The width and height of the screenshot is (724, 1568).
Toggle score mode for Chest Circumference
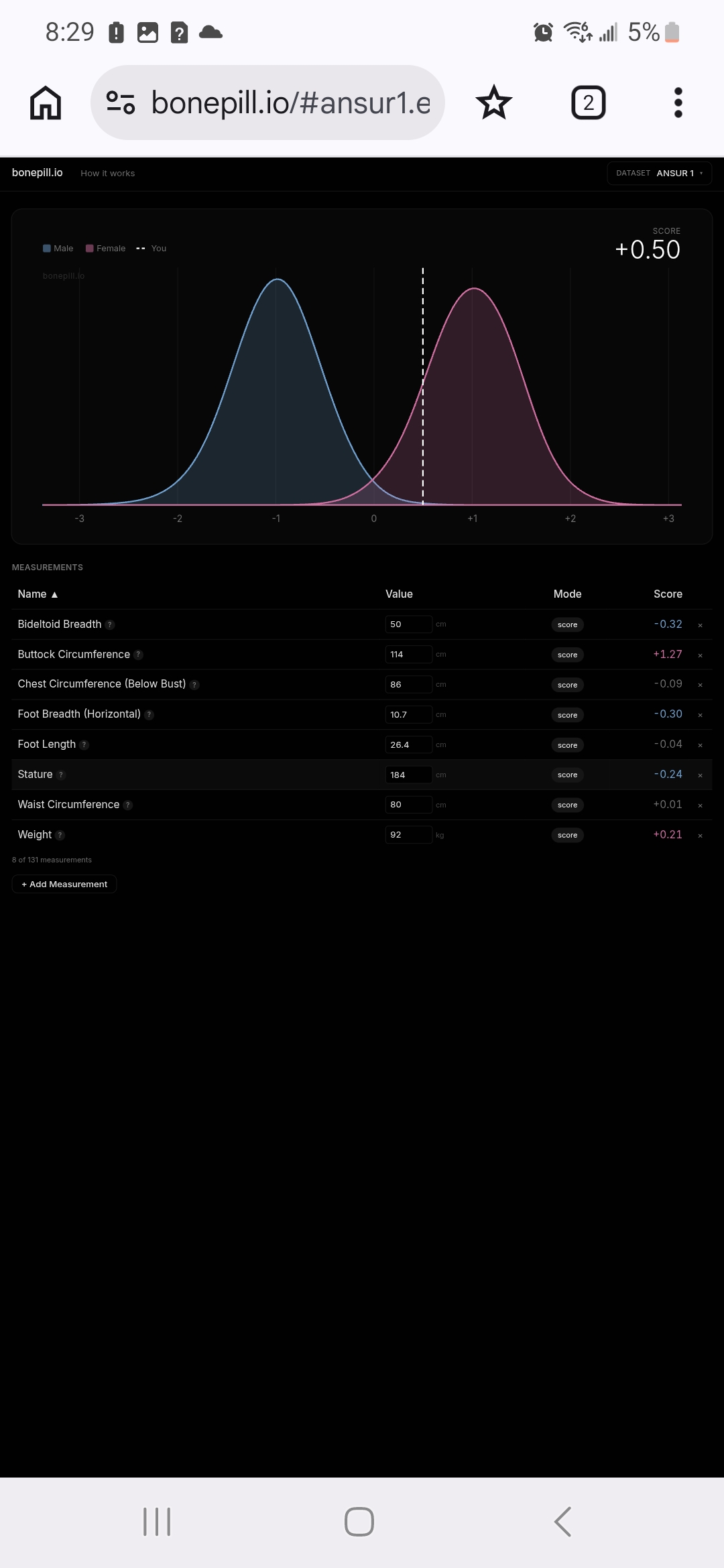tap(567, 685)
